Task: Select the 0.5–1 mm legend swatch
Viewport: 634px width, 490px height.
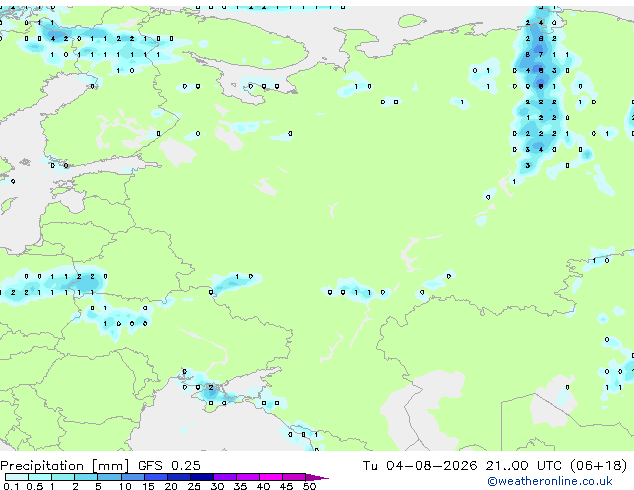Action: coord(40,477)
